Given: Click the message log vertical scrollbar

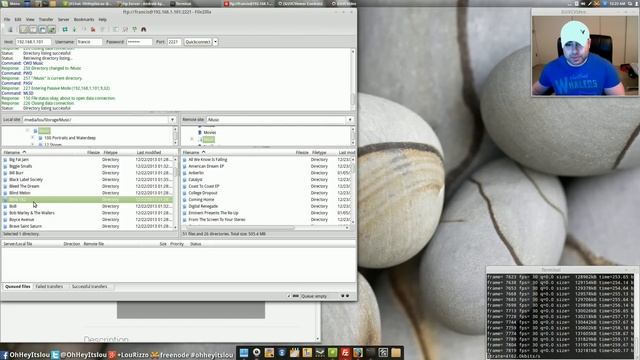Looking at the screenshot, I should click(353, 79).
